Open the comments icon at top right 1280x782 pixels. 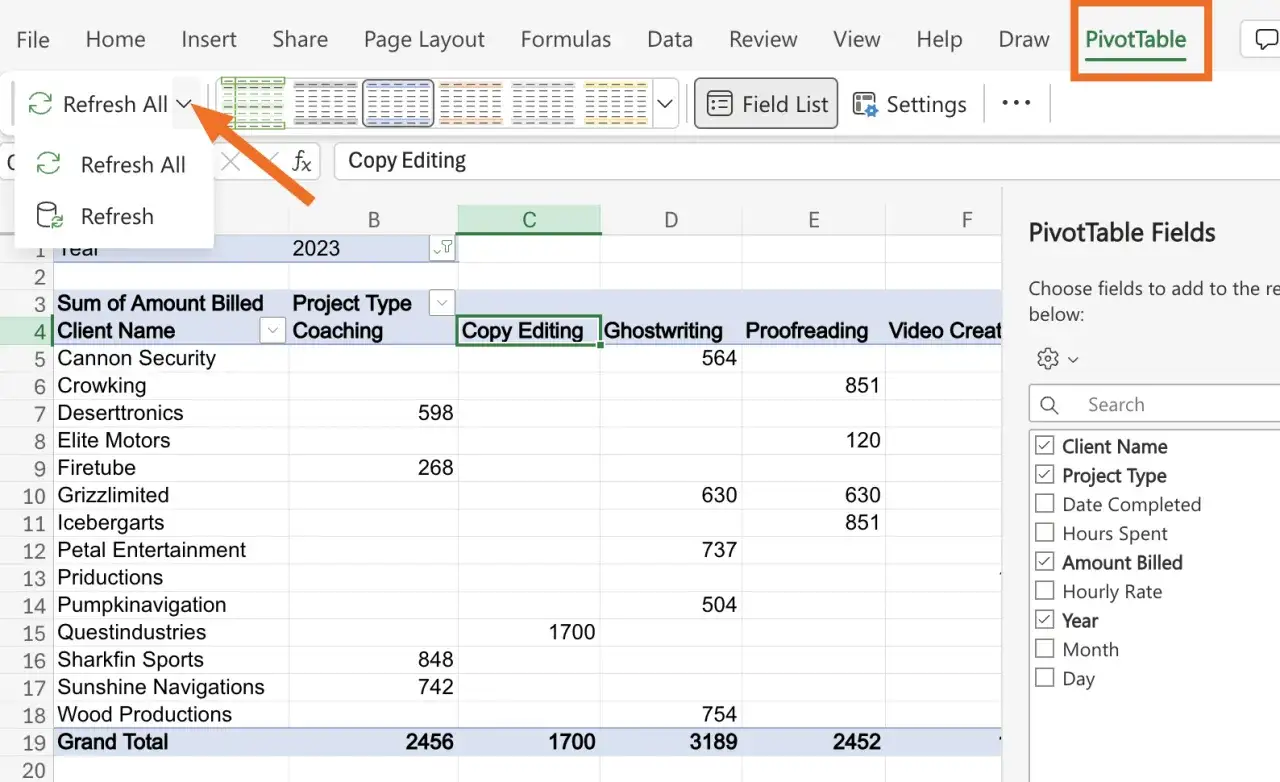tap(1264, 40)
